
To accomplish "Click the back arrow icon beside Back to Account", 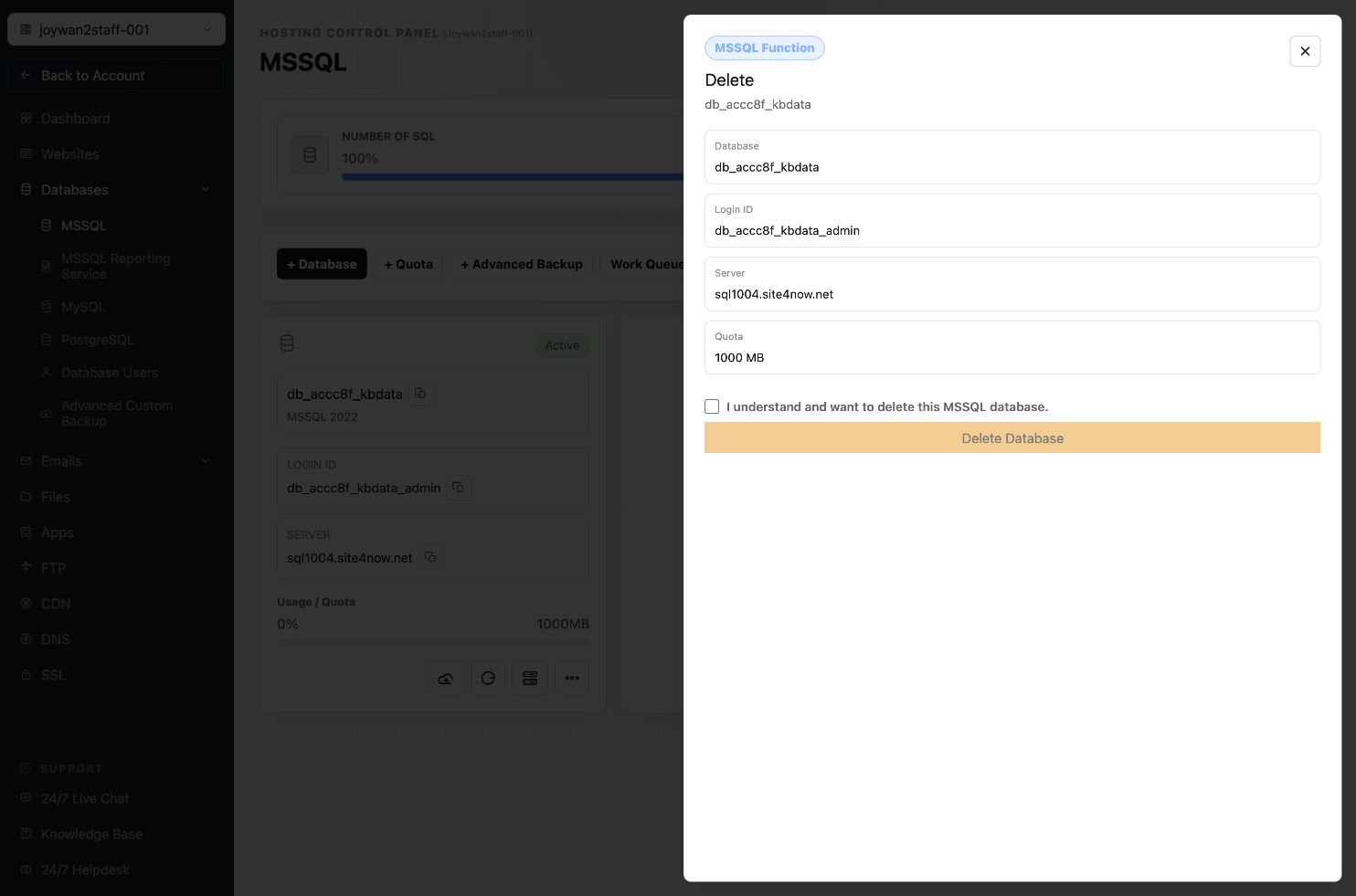I will tap(26, 75).
